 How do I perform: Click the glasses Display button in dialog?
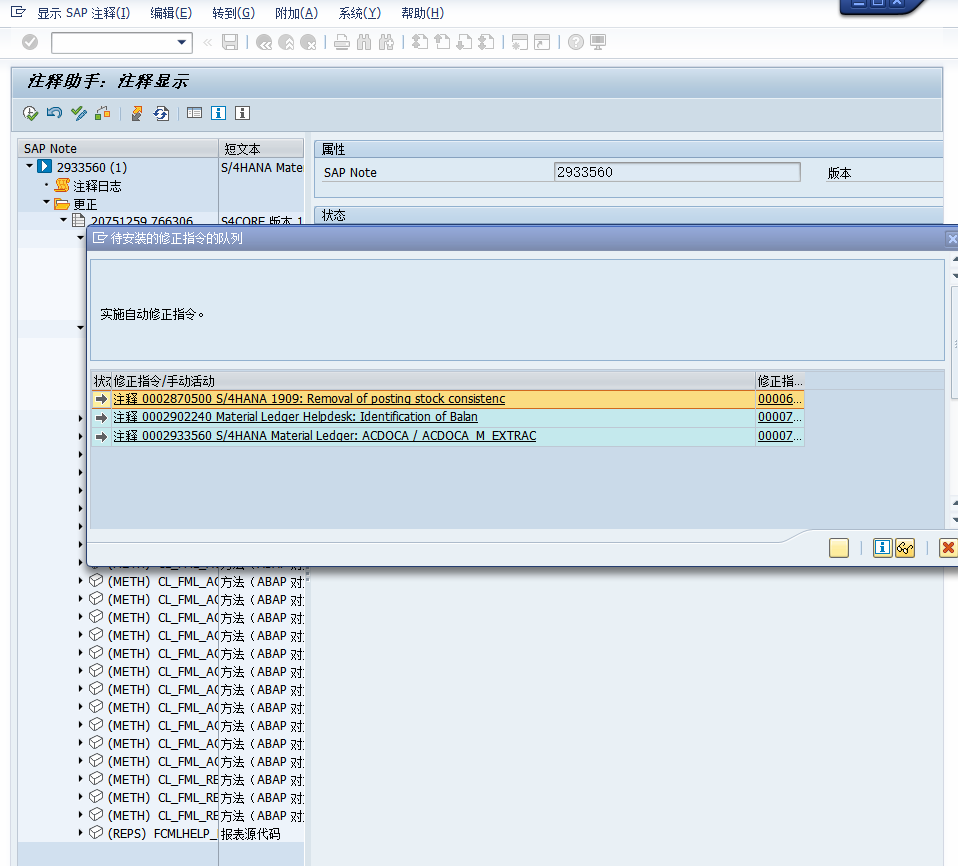click(905, 548)
